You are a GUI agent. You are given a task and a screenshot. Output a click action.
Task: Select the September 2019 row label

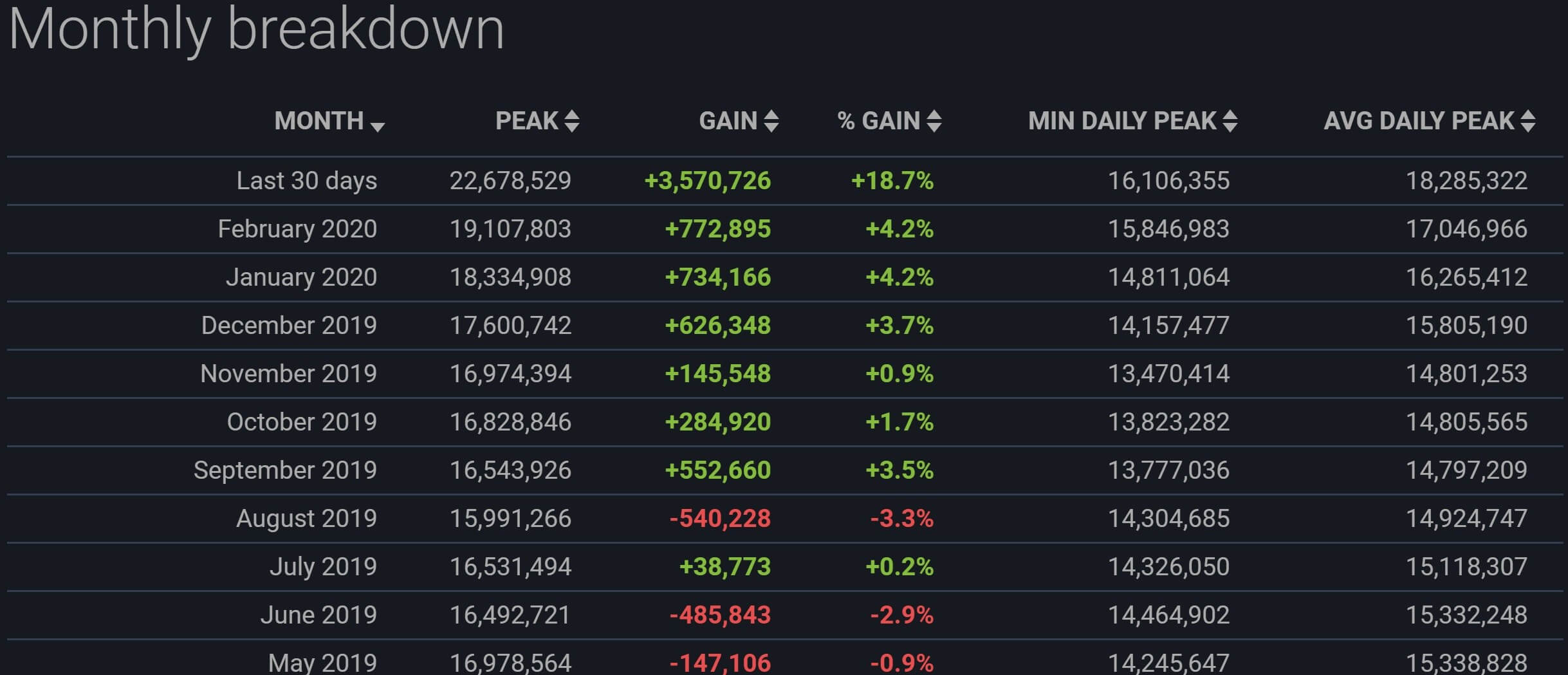click(x=285, y=470)
